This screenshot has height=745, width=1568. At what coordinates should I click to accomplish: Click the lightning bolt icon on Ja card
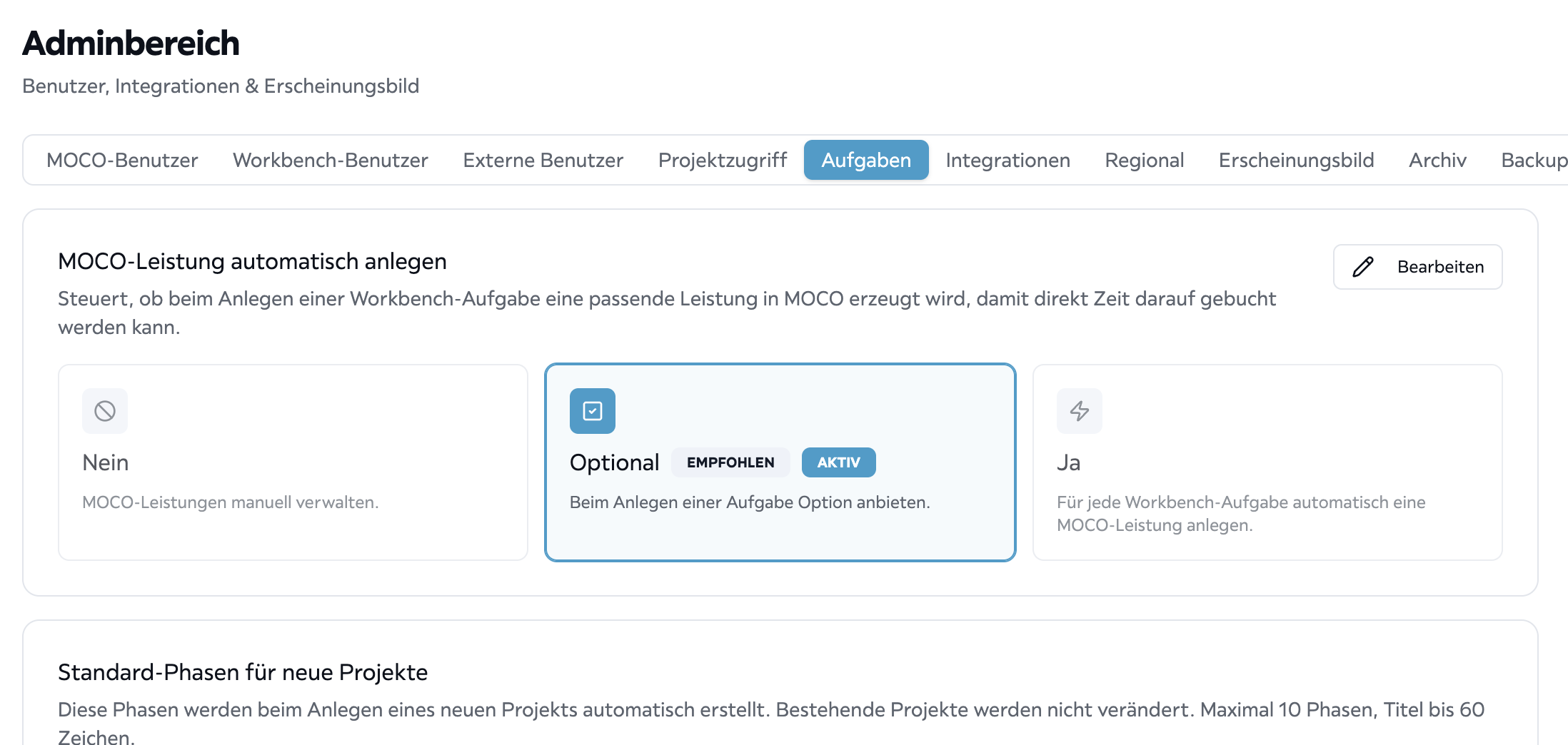tap(1080, 411)
